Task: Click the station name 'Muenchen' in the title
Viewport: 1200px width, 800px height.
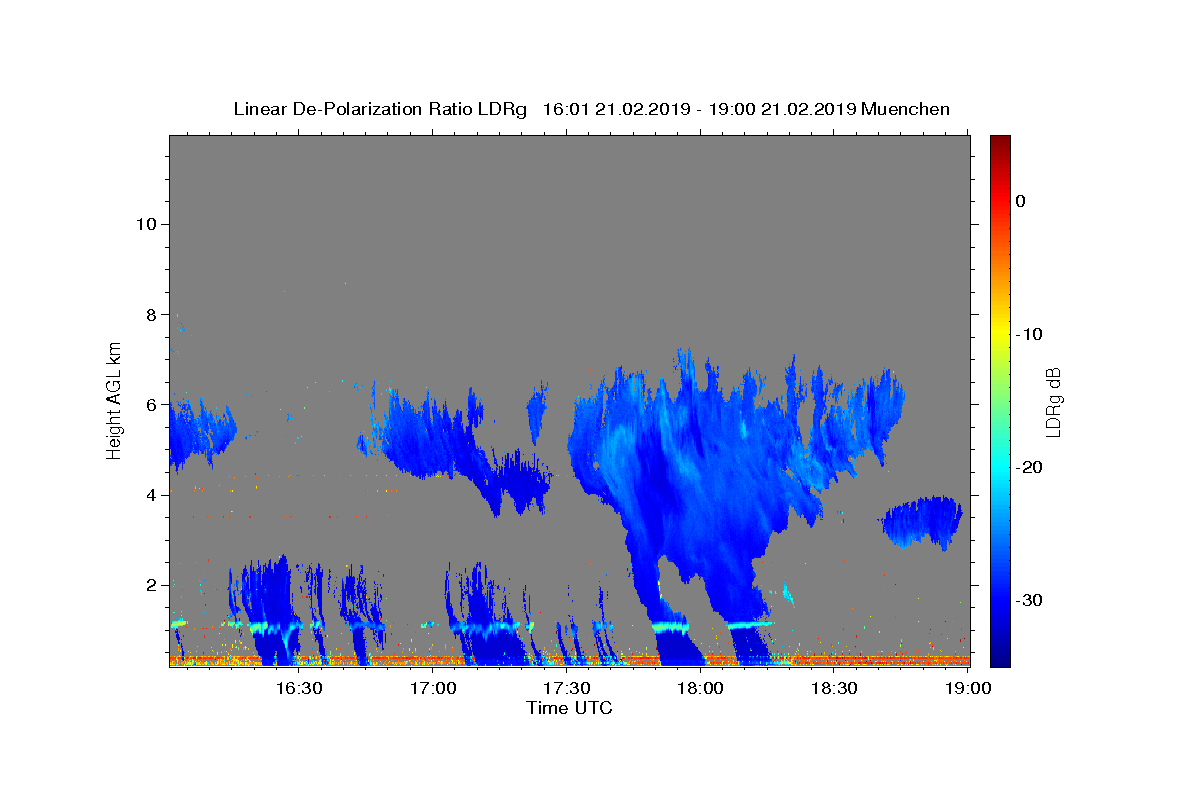Action: click(x=906, y=109)
